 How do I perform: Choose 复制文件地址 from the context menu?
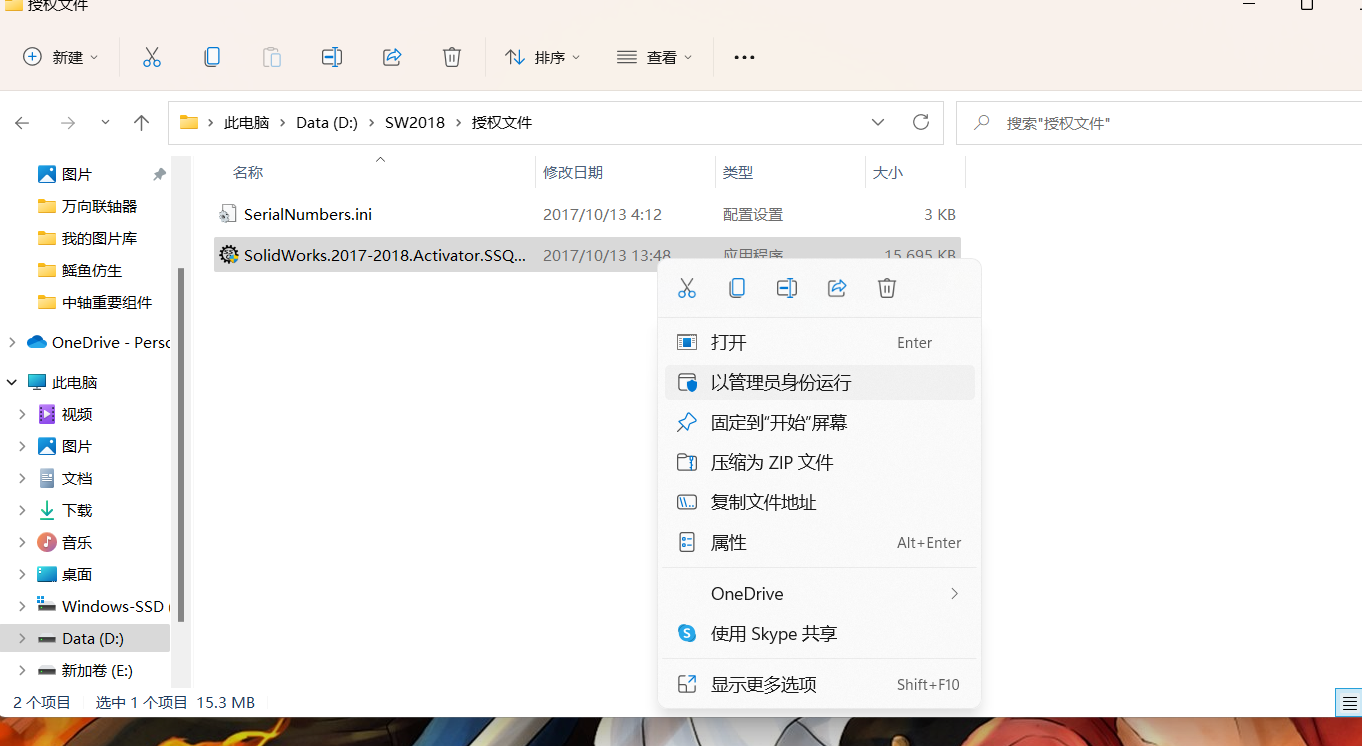tap(819, 503)
